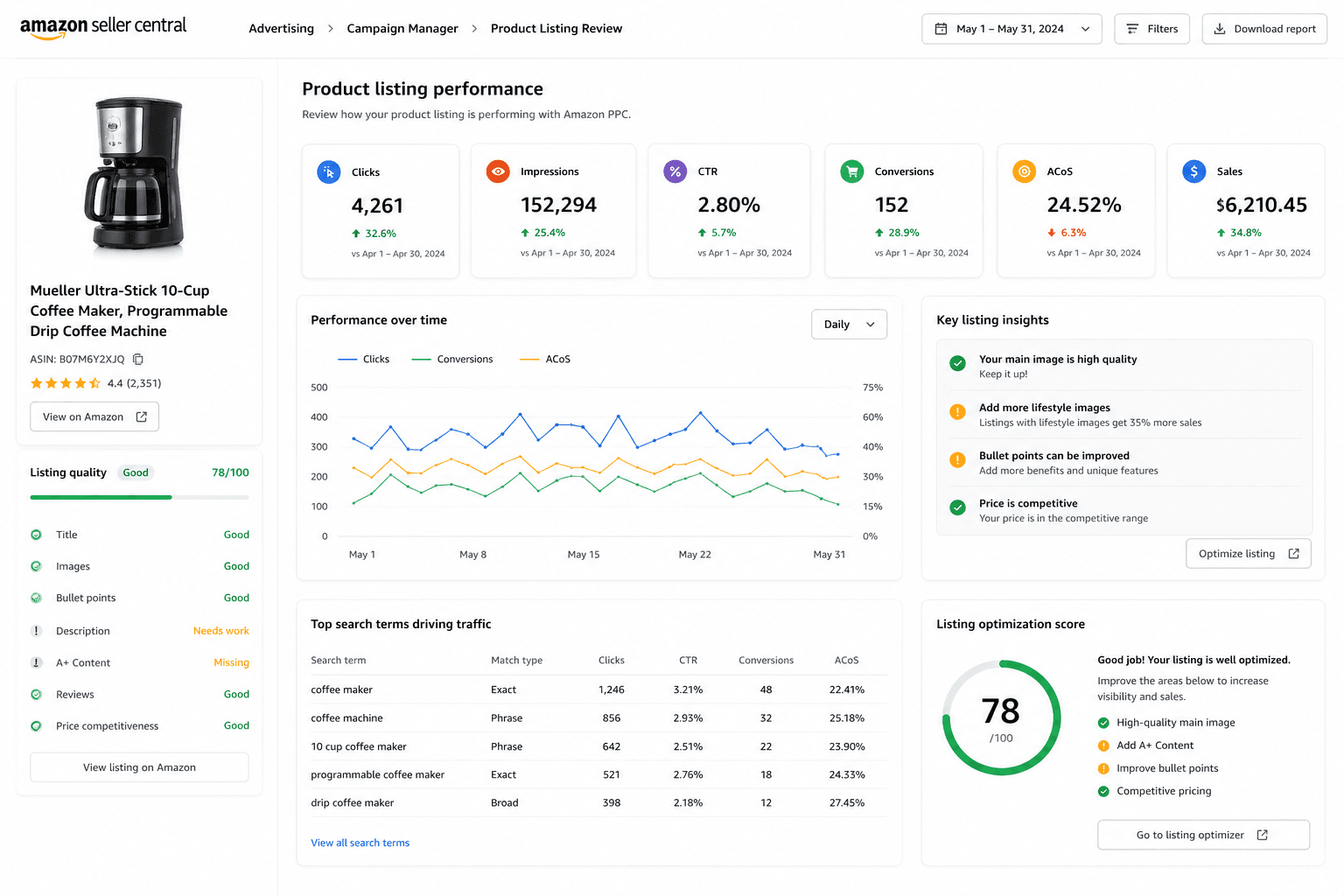This screenshot has width=1344, height=896.
Task: Toggle the Conversions series in chart legend
Action: coord(452,360)
